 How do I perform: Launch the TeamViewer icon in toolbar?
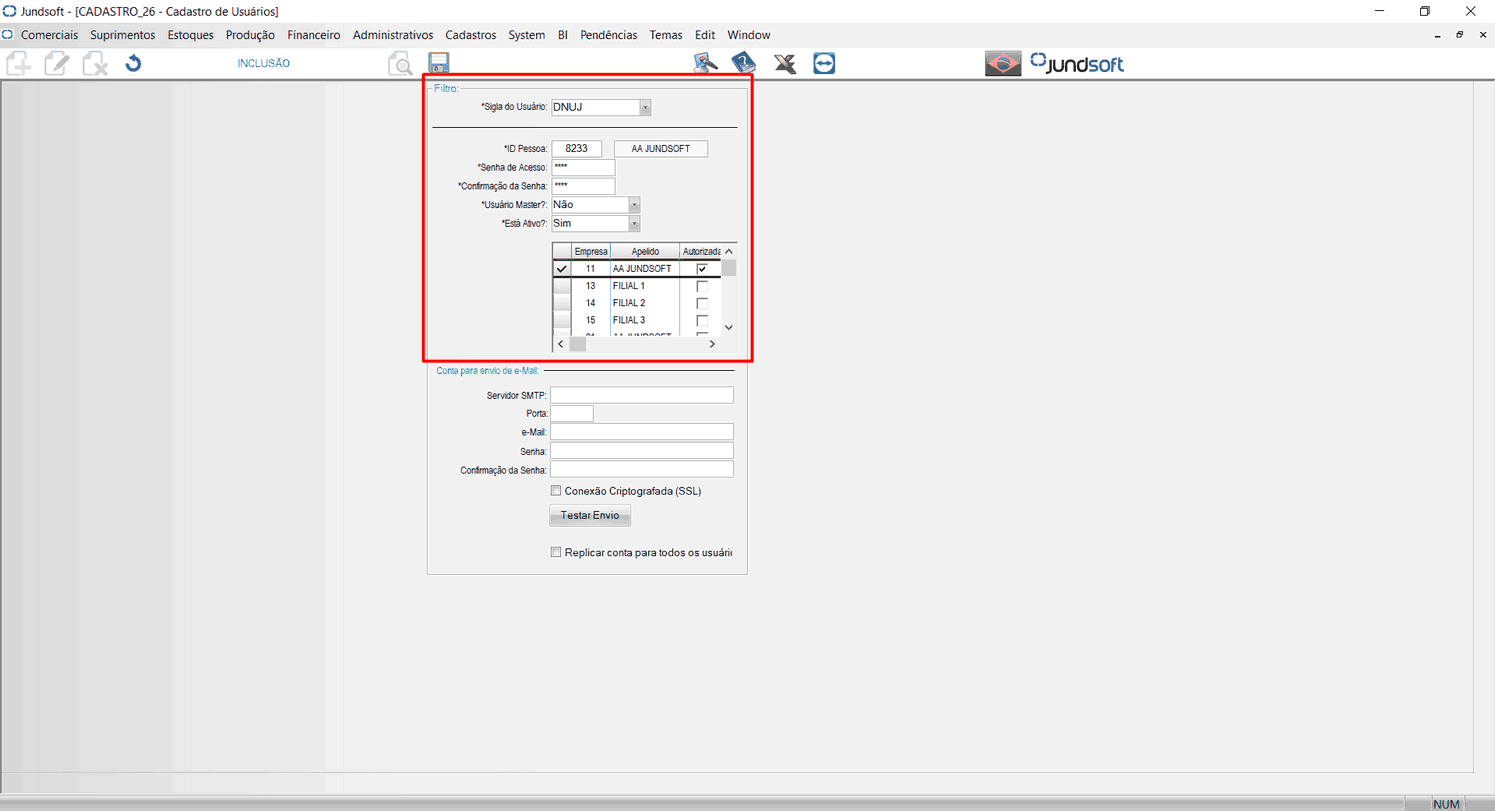[824, 64]
